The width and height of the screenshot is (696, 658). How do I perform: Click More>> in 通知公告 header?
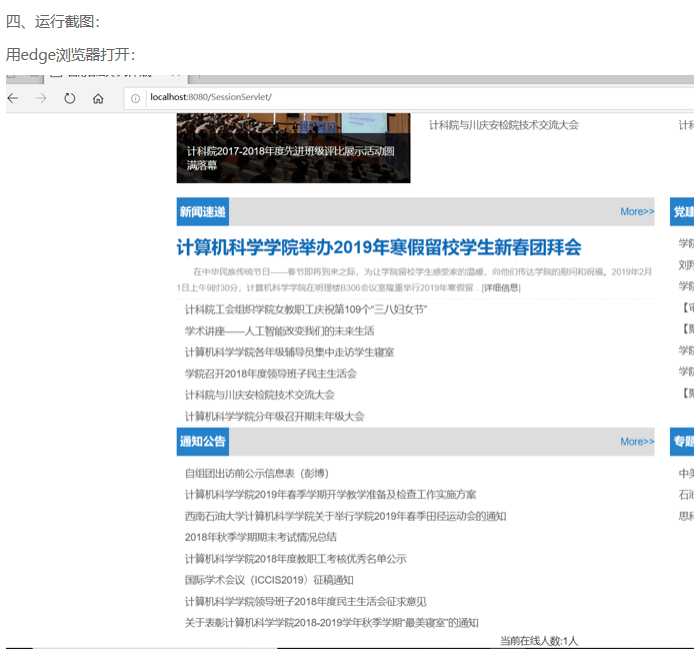[x=637, y=442]
